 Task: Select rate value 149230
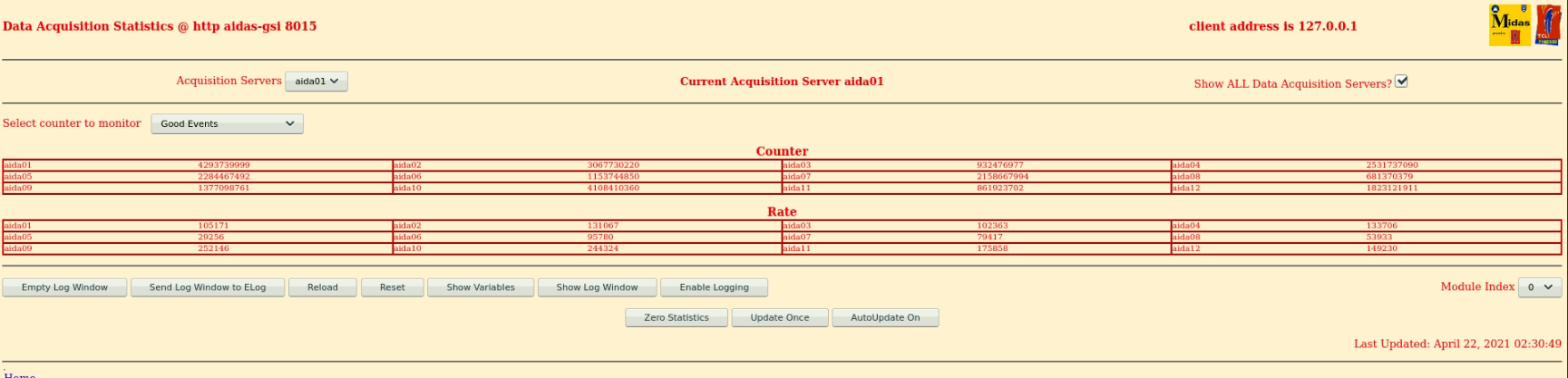coord(1381,248)
